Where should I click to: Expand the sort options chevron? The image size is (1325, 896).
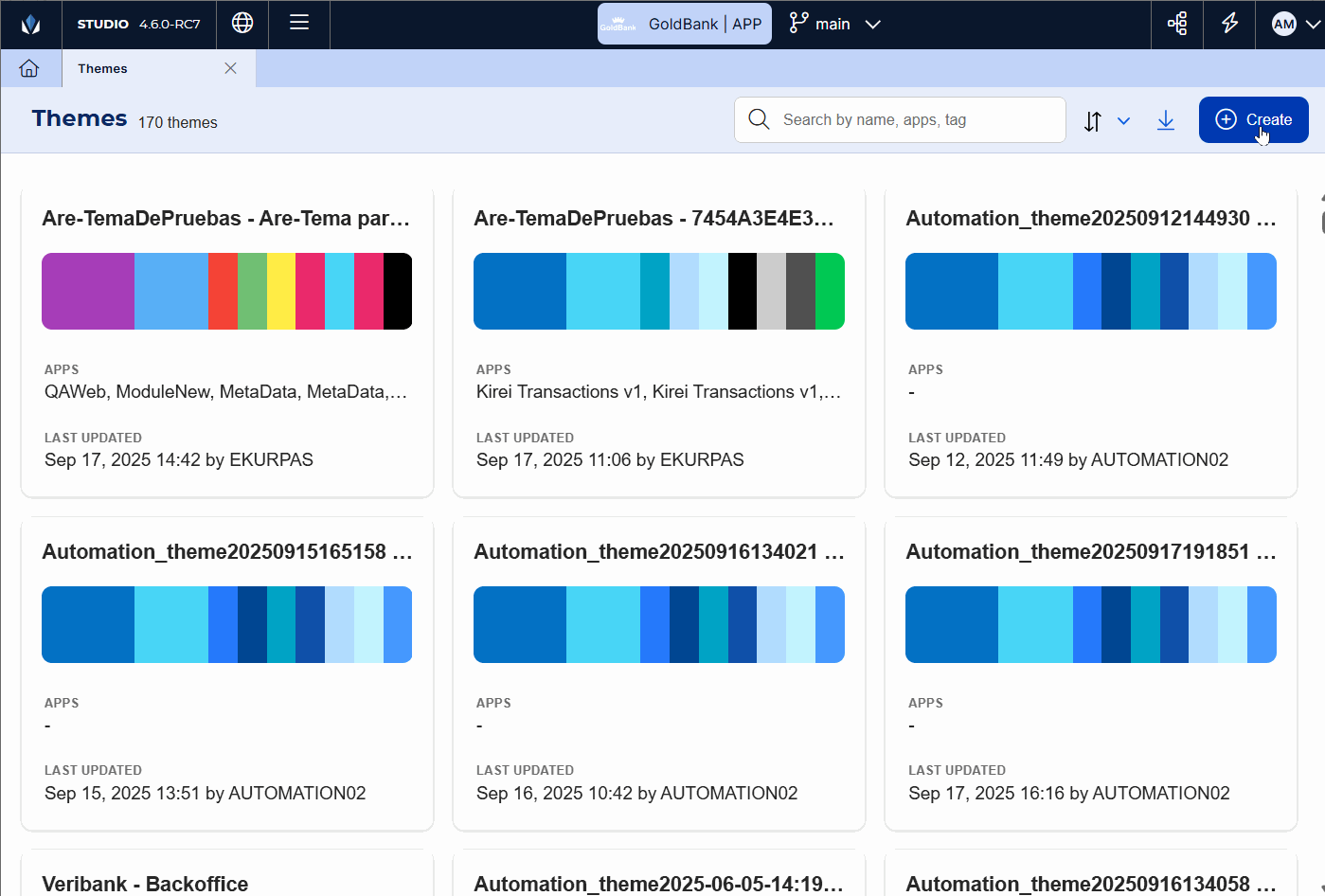(x=1123, y=122)
